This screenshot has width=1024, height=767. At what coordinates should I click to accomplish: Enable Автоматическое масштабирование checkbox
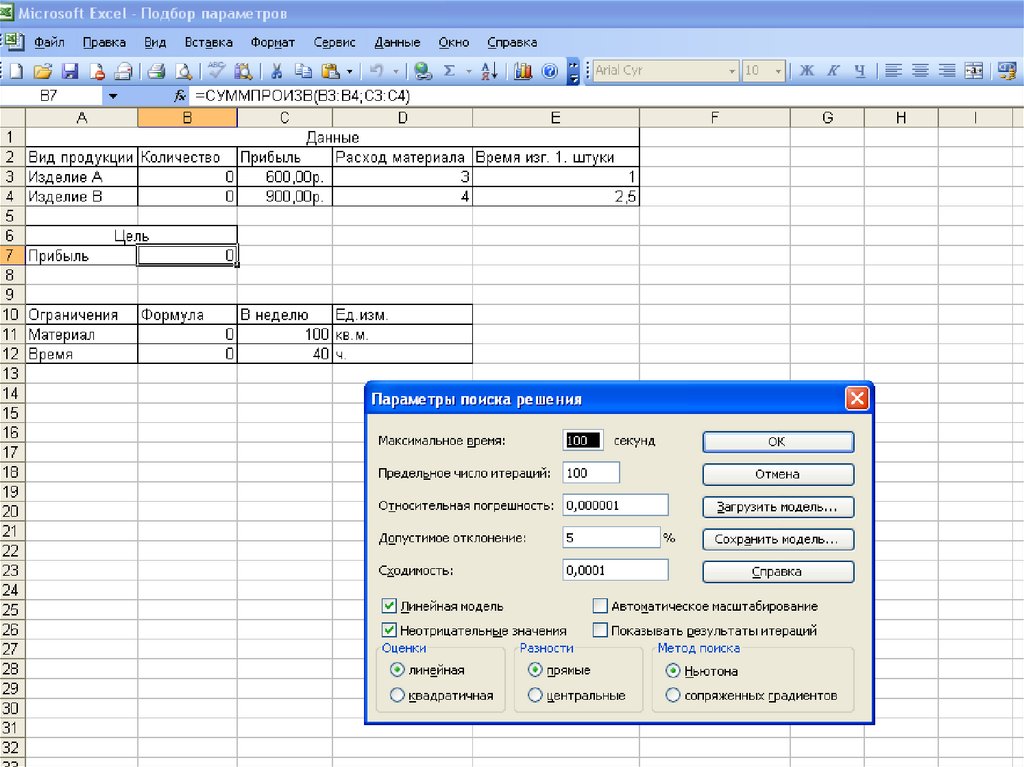600,606
